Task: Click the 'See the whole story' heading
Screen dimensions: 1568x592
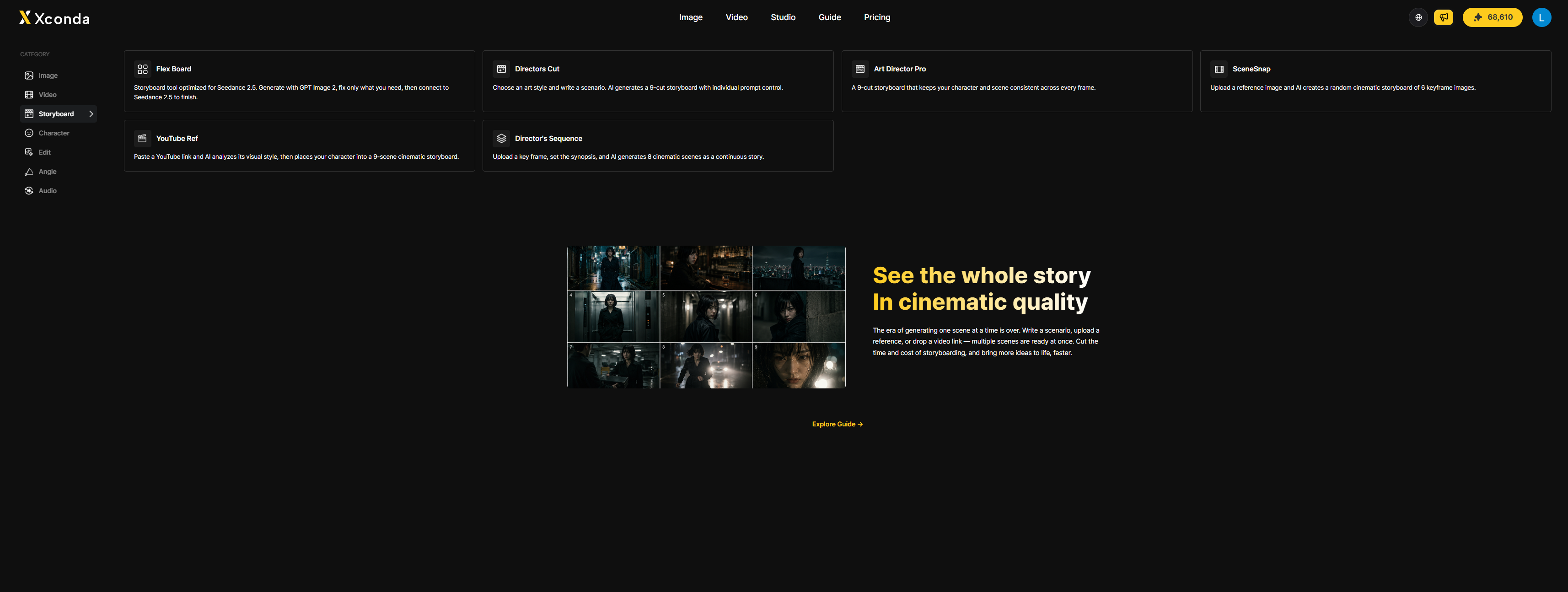Action: pyautogui.click(x=981, y=275)
